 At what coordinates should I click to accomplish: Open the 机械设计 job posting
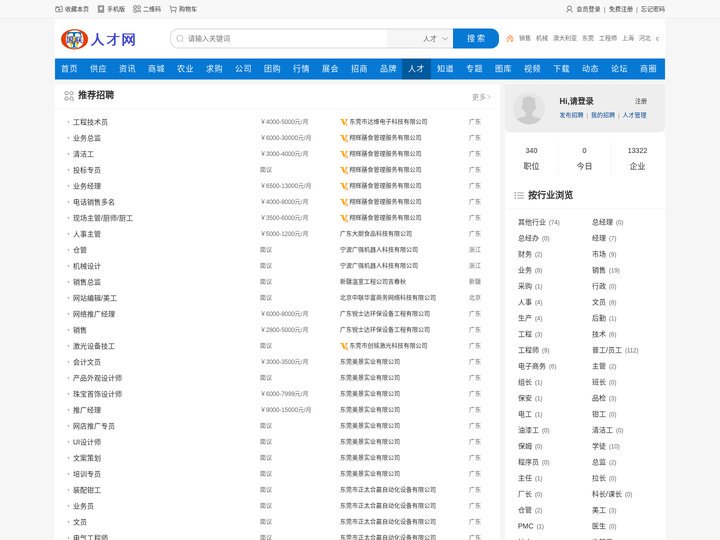87,266
